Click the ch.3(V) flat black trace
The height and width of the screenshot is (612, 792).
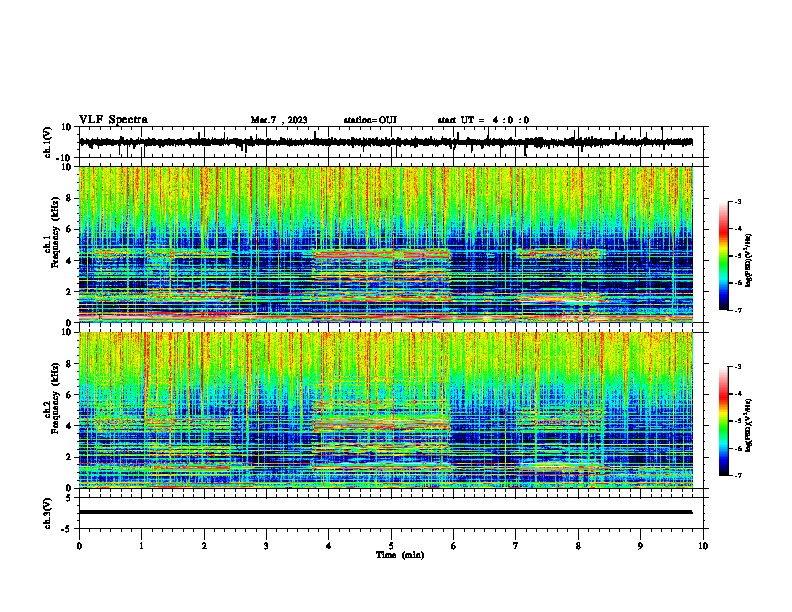[x=386, y=512]
